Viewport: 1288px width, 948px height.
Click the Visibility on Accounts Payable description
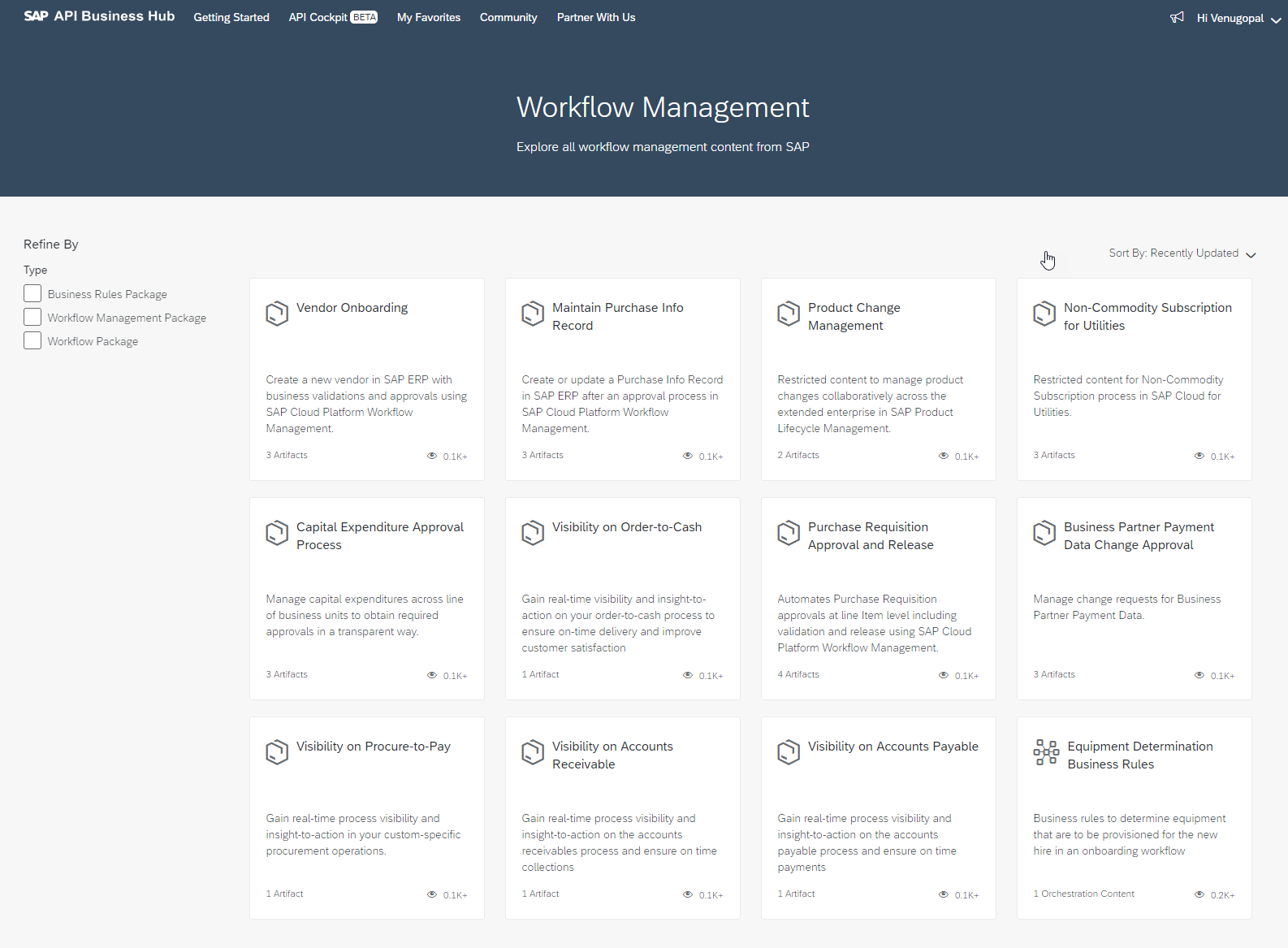(x=867, y=842)
